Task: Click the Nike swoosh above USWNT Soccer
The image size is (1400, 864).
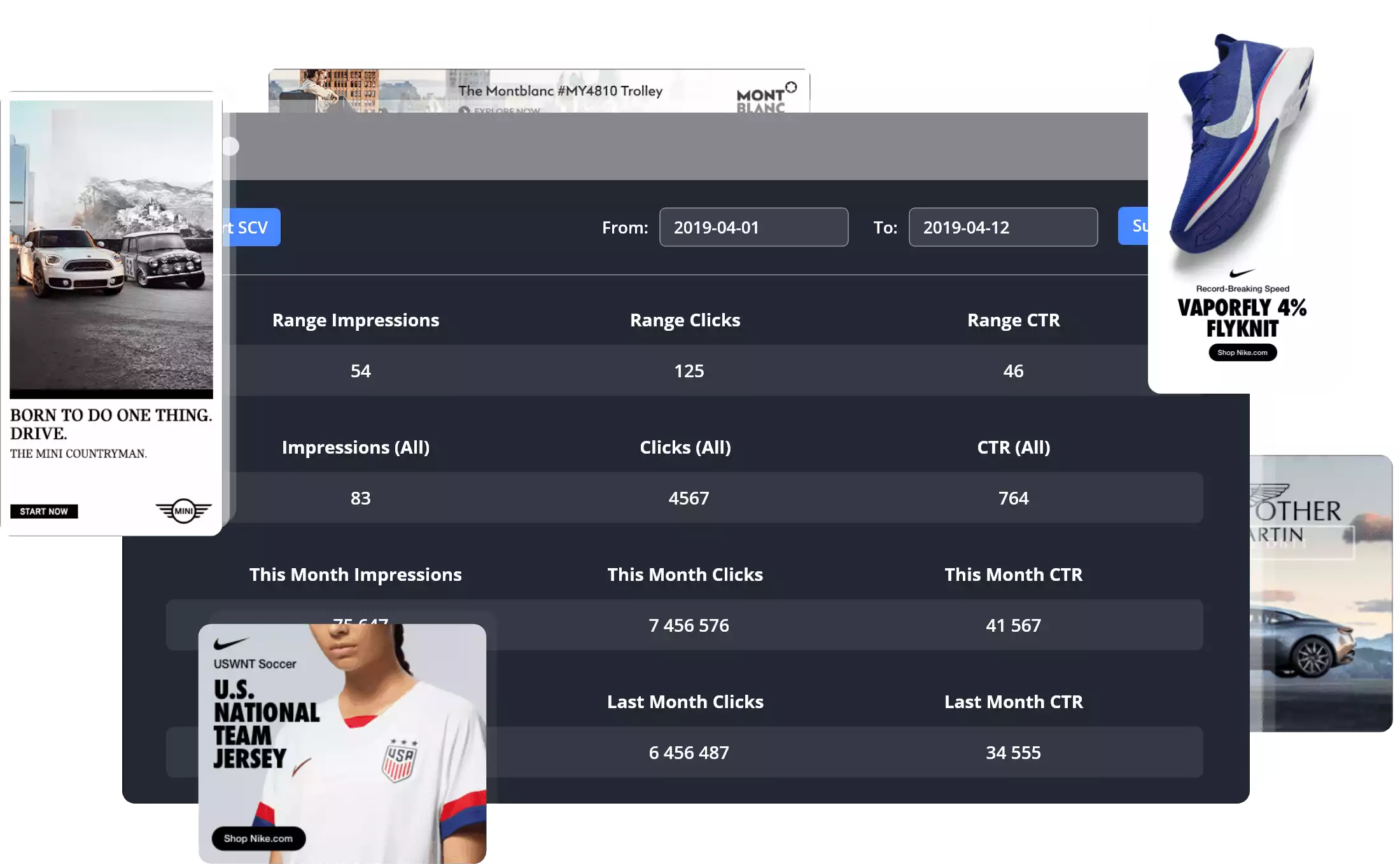Action: 230,643
